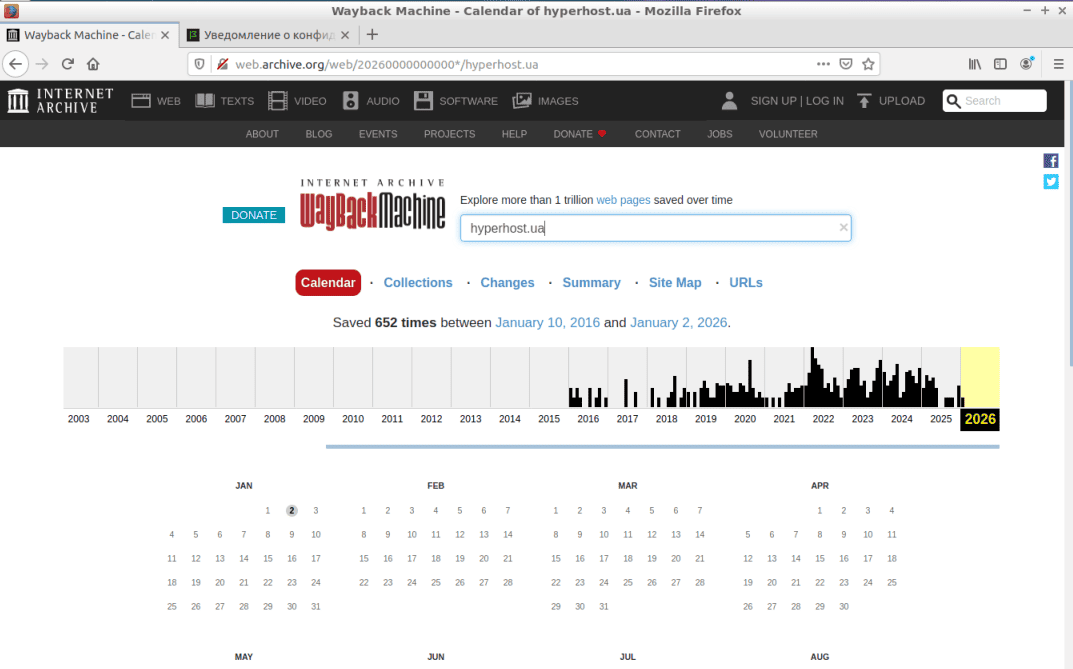Click the Upload arrow icon
1073x669 pixels.
864,101
